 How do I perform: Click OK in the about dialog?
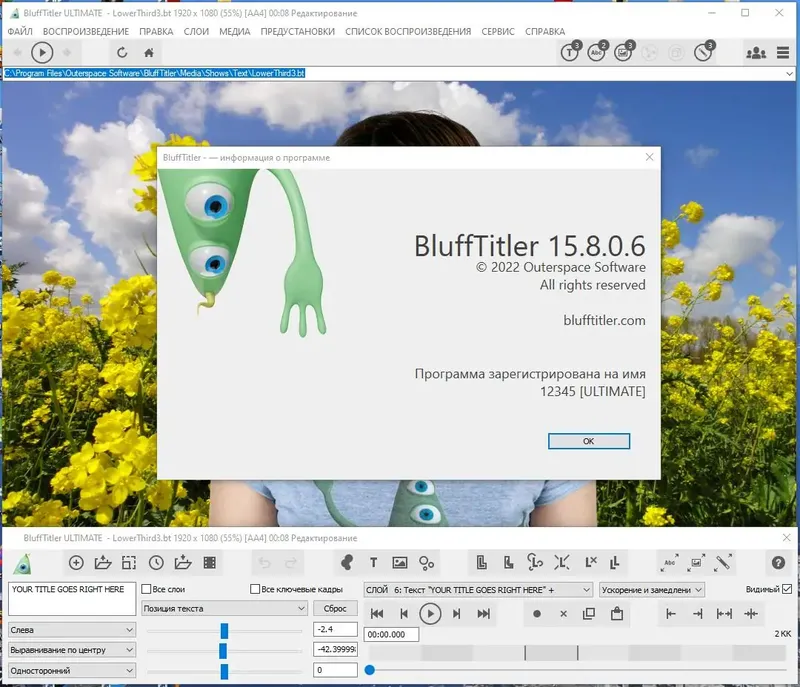589,441
